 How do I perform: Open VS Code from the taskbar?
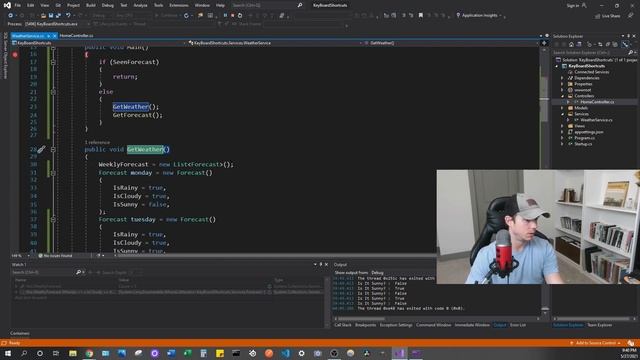point(285,353)
